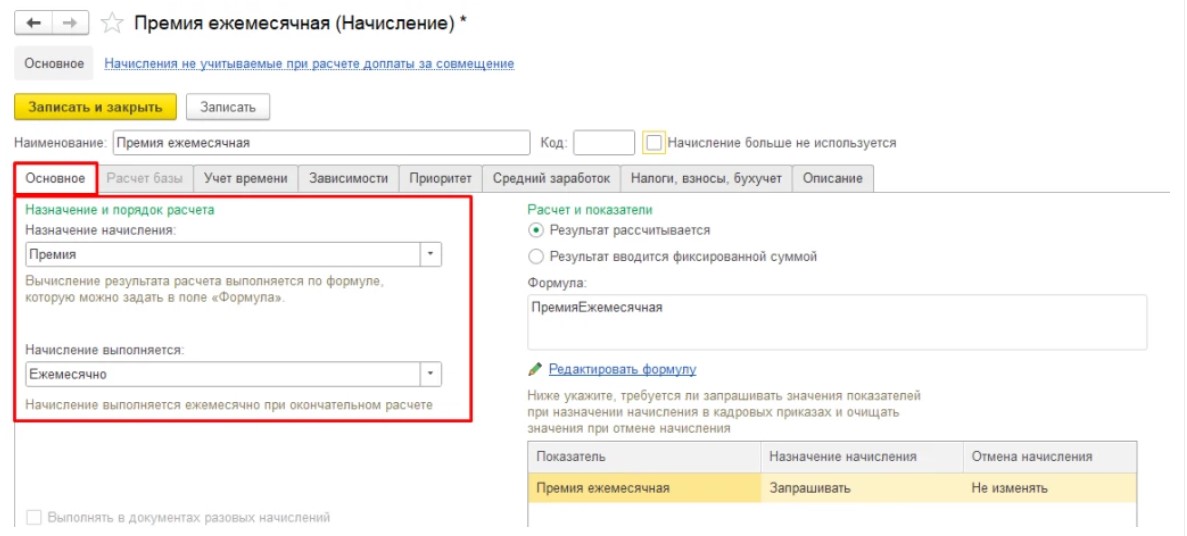Open link about начисления при расчете доплаты

[310, 64]
